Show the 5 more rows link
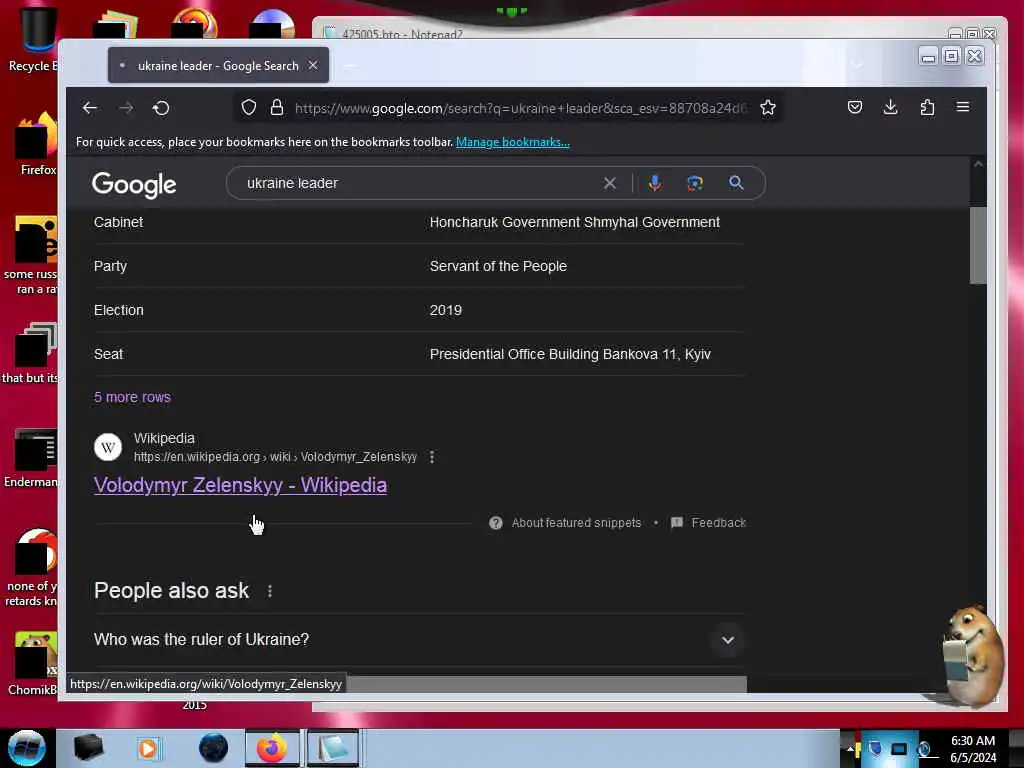 coord(133,397)
